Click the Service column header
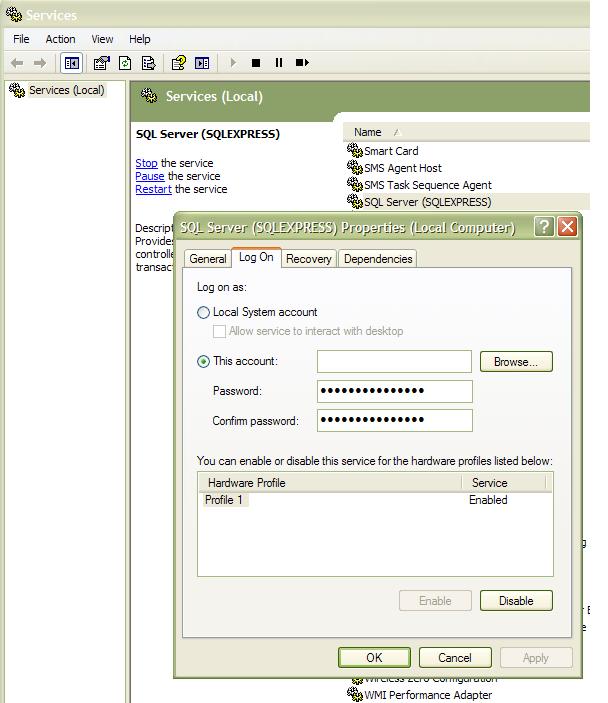608x703 pixels. tap(504, 482)
